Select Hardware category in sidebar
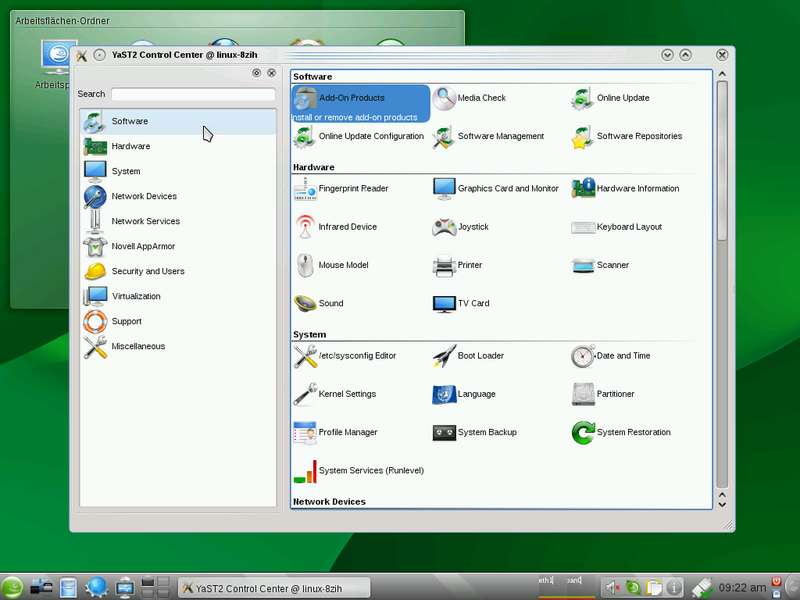The image size is (800, 600). click(178, 146)
